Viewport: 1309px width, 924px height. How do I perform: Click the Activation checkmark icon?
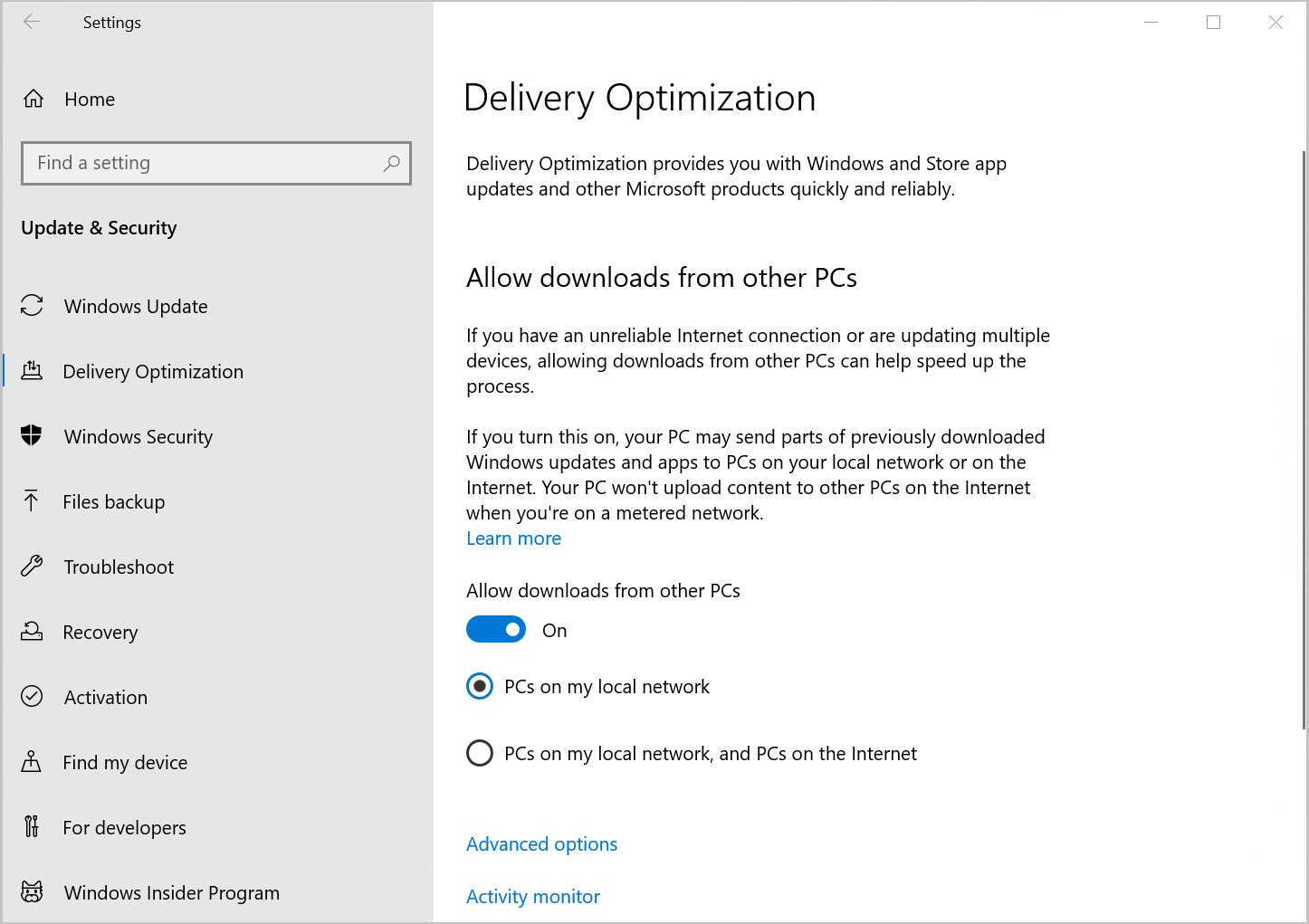(32, 697)
